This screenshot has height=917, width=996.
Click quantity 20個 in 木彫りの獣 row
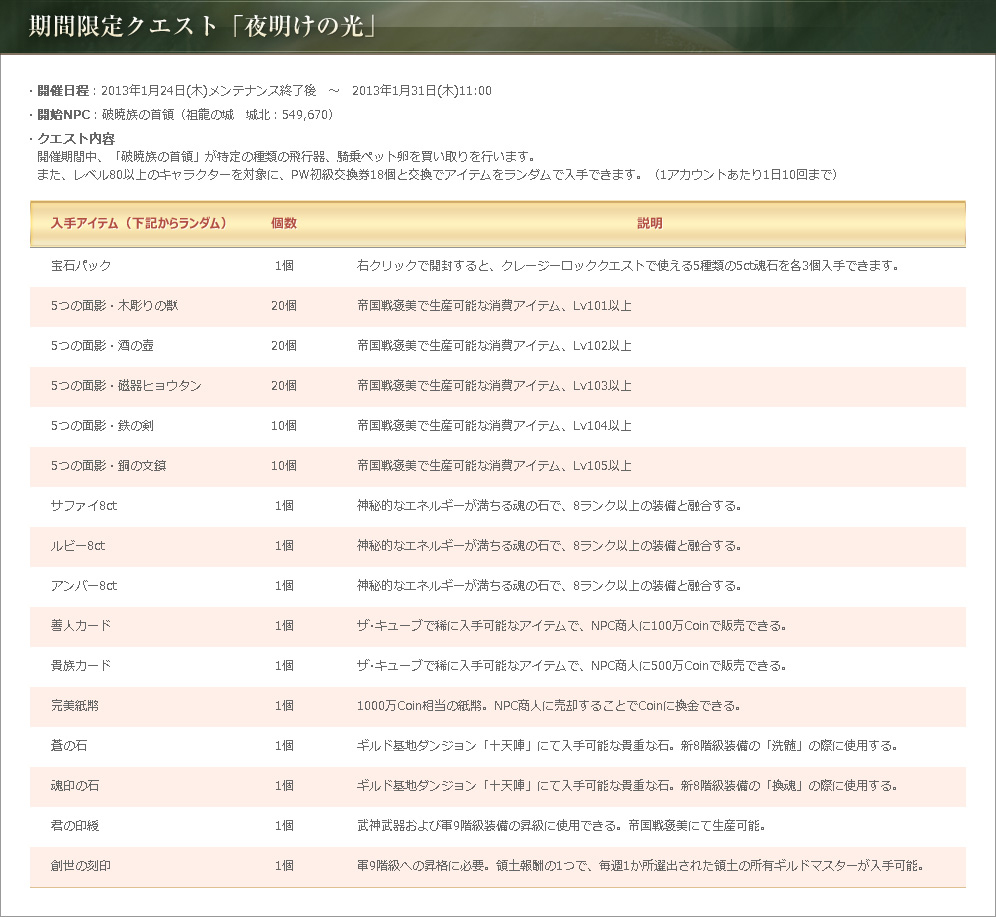point(284,305)
